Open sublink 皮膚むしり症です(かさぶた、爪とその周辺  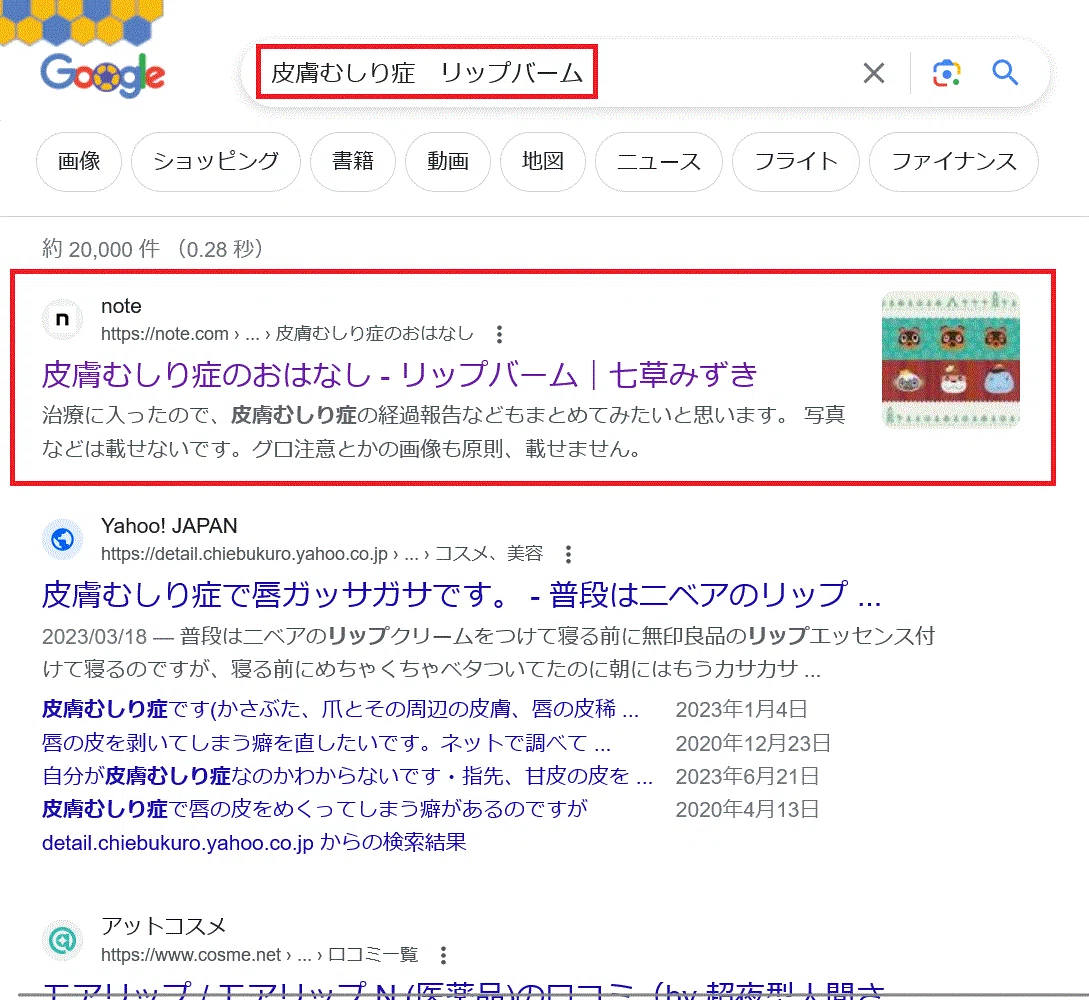point(340,709)
